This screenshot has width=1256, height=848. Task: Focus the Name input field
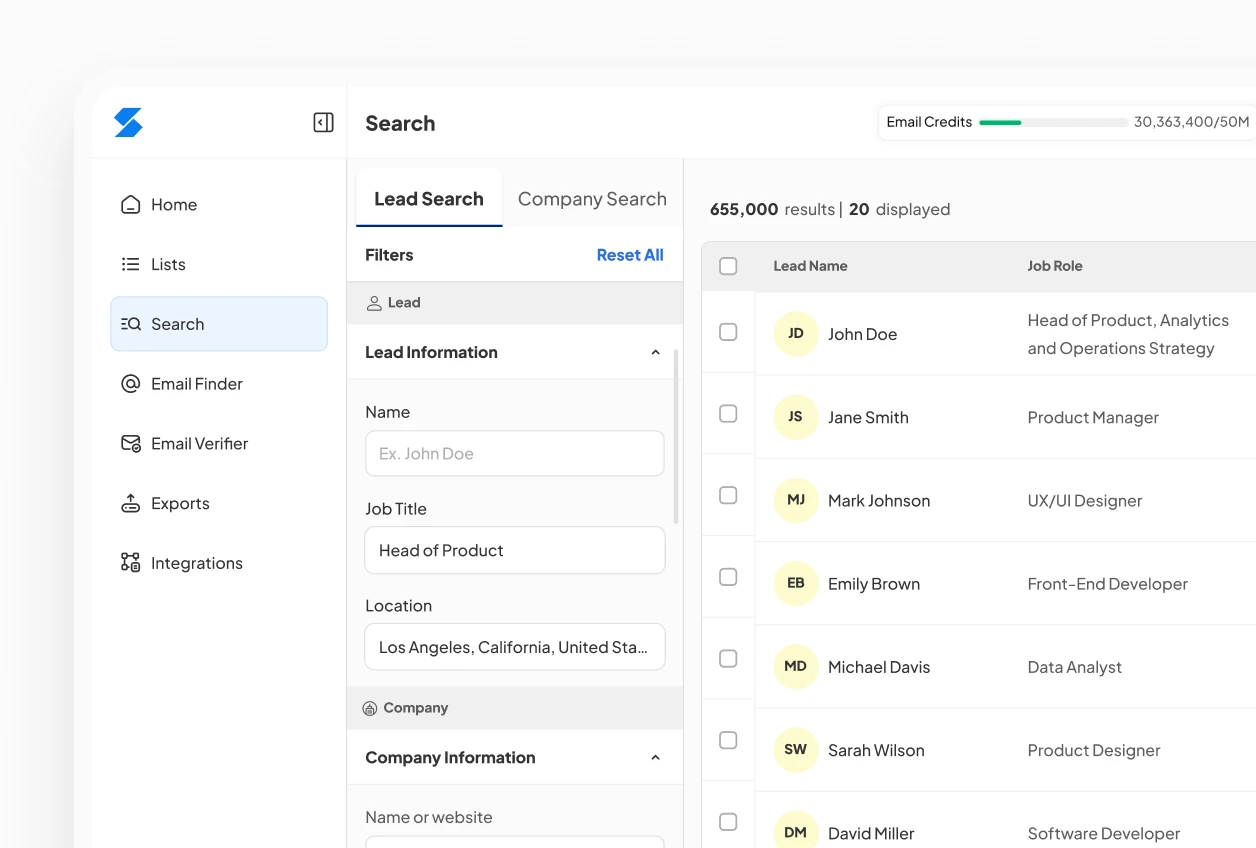(515, 453)
